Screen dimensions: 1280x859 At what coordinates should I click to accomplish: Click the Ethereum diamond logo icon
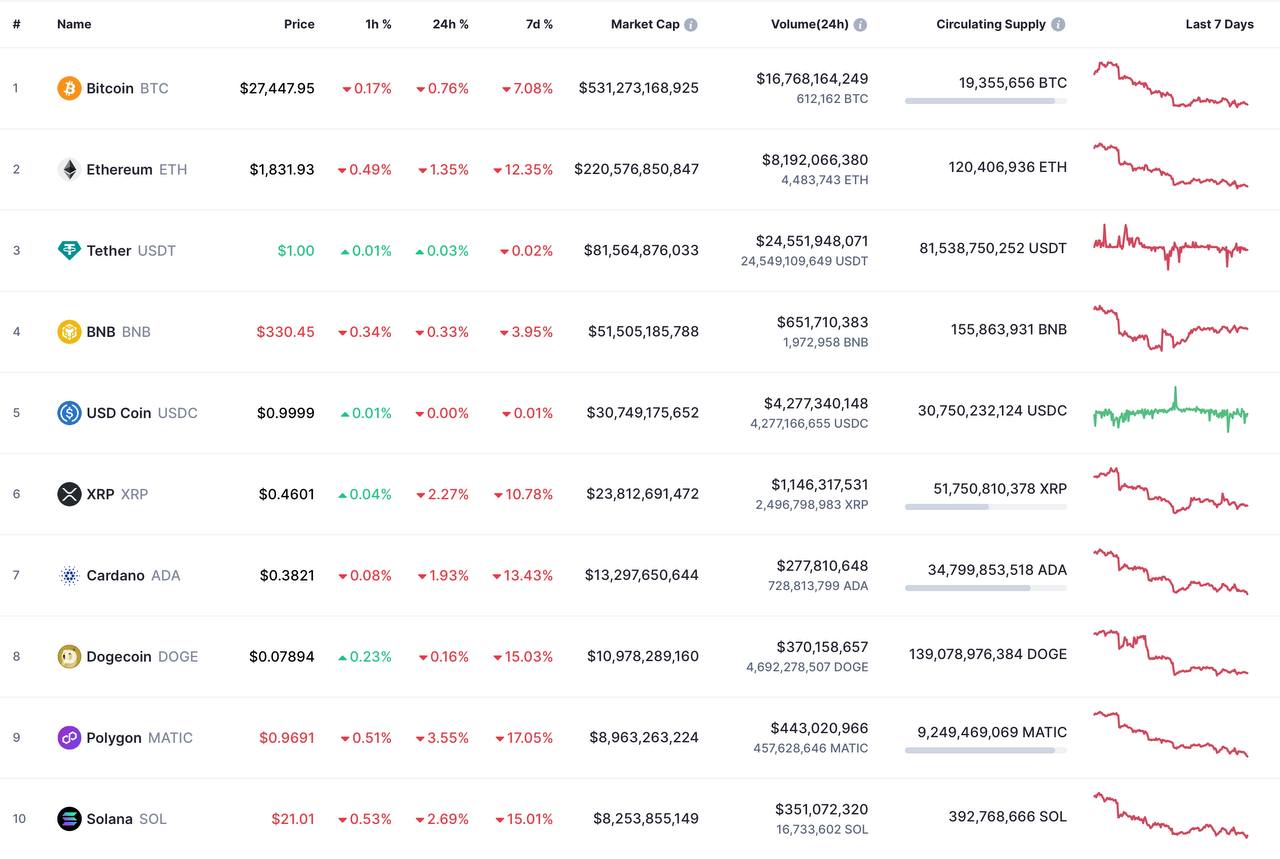pyautogui.click(x=69, y=169)
